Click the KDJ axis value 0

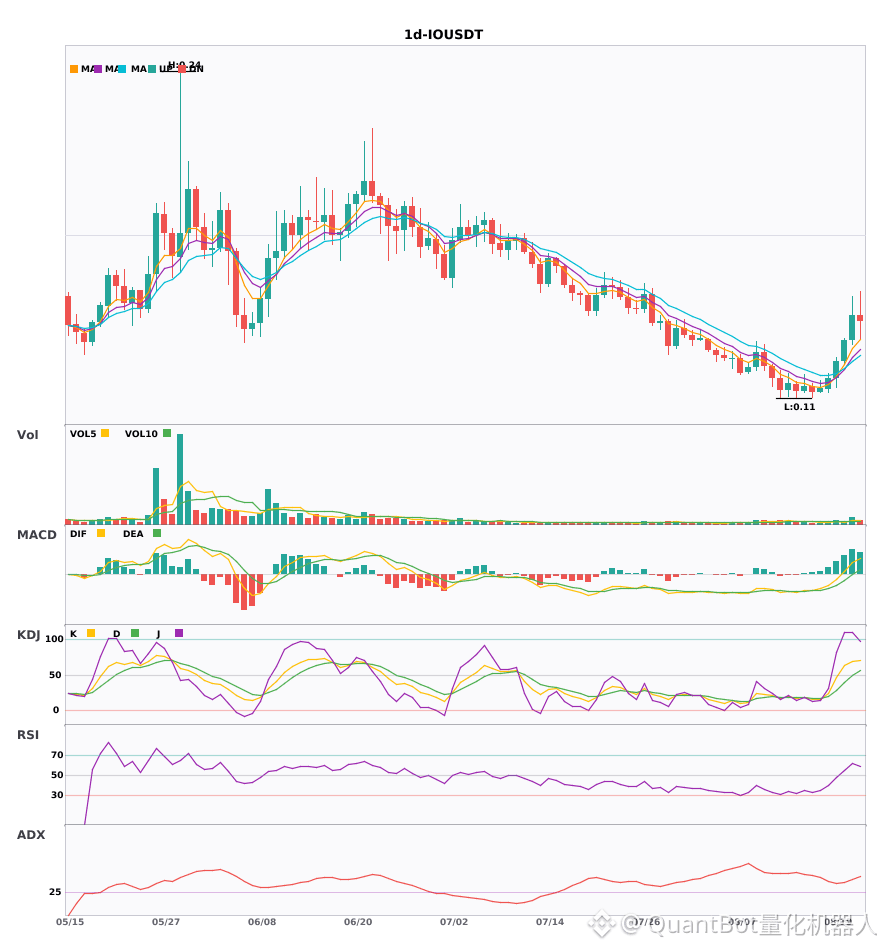56,710
